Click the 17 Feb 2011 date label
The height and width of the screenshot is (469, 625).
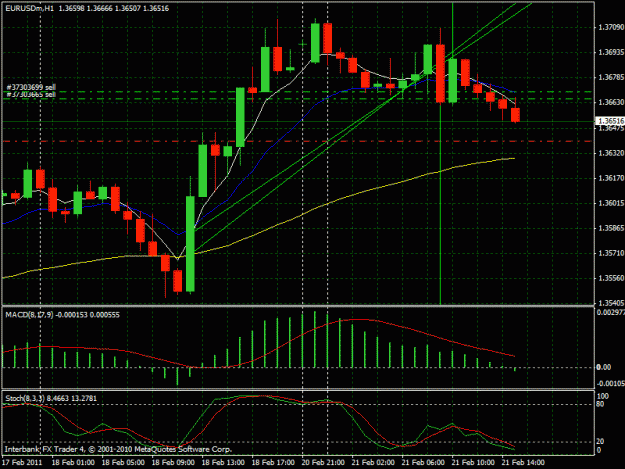22,463
